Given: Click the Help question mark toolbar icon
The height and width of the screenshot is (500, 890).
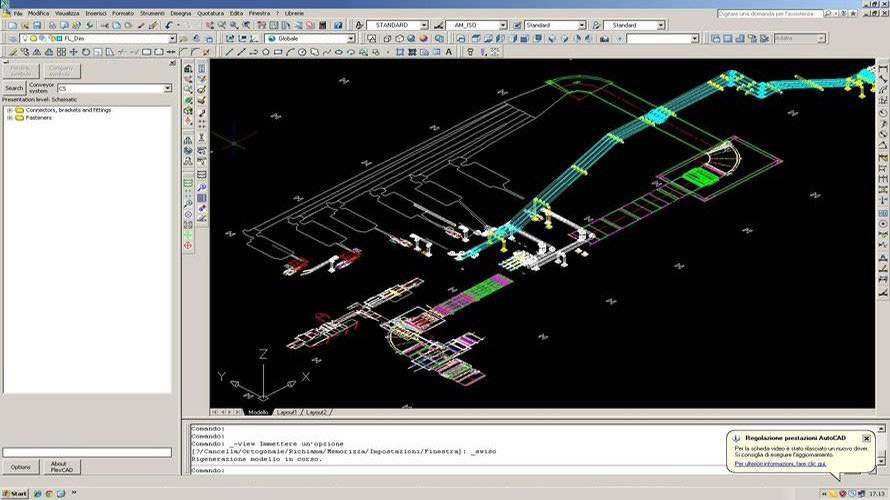Looking at the screenshot, I should point(338,25).
